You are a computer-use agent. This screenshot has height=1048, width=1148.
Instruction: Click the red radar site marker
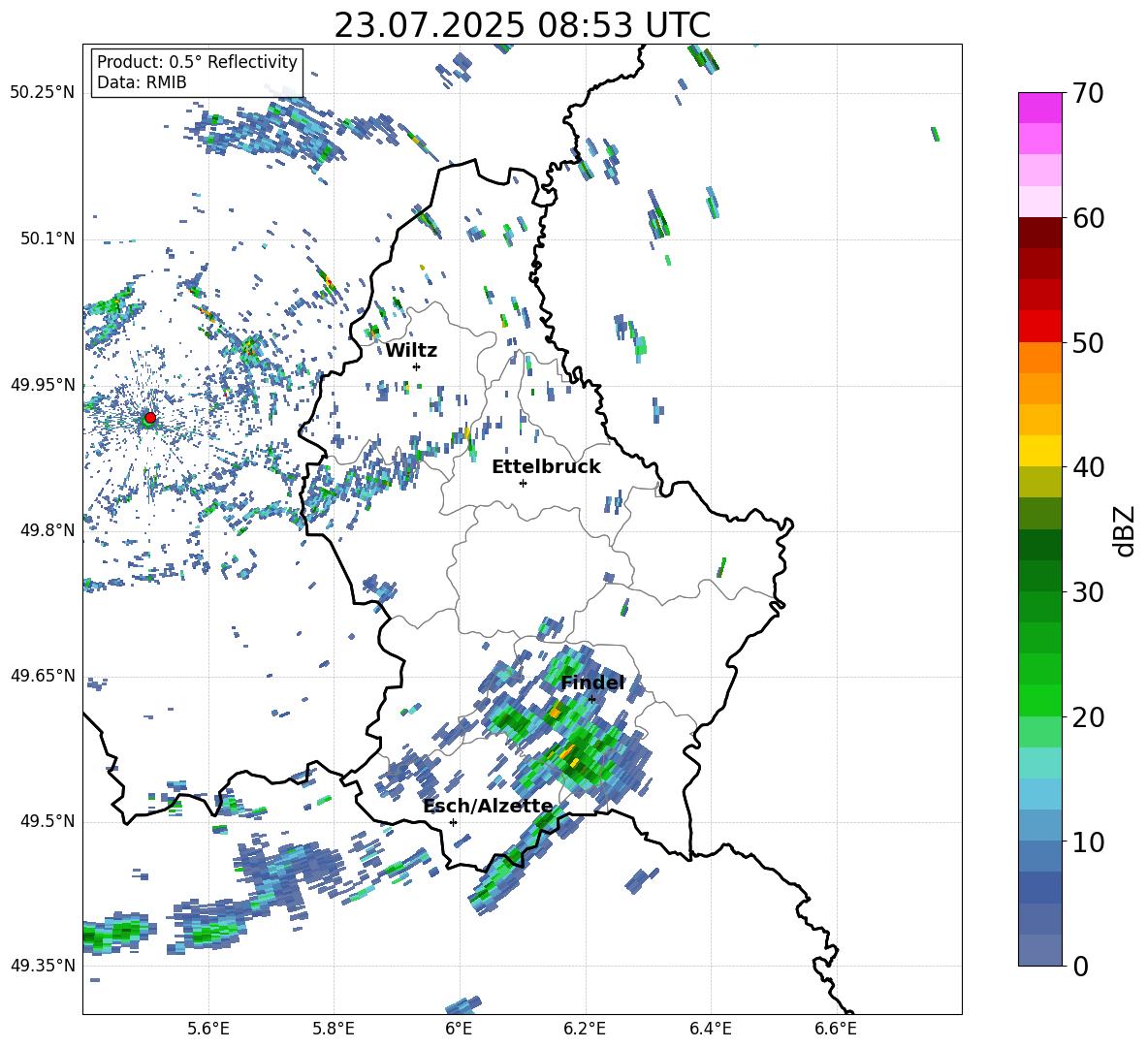click(150, 418)
